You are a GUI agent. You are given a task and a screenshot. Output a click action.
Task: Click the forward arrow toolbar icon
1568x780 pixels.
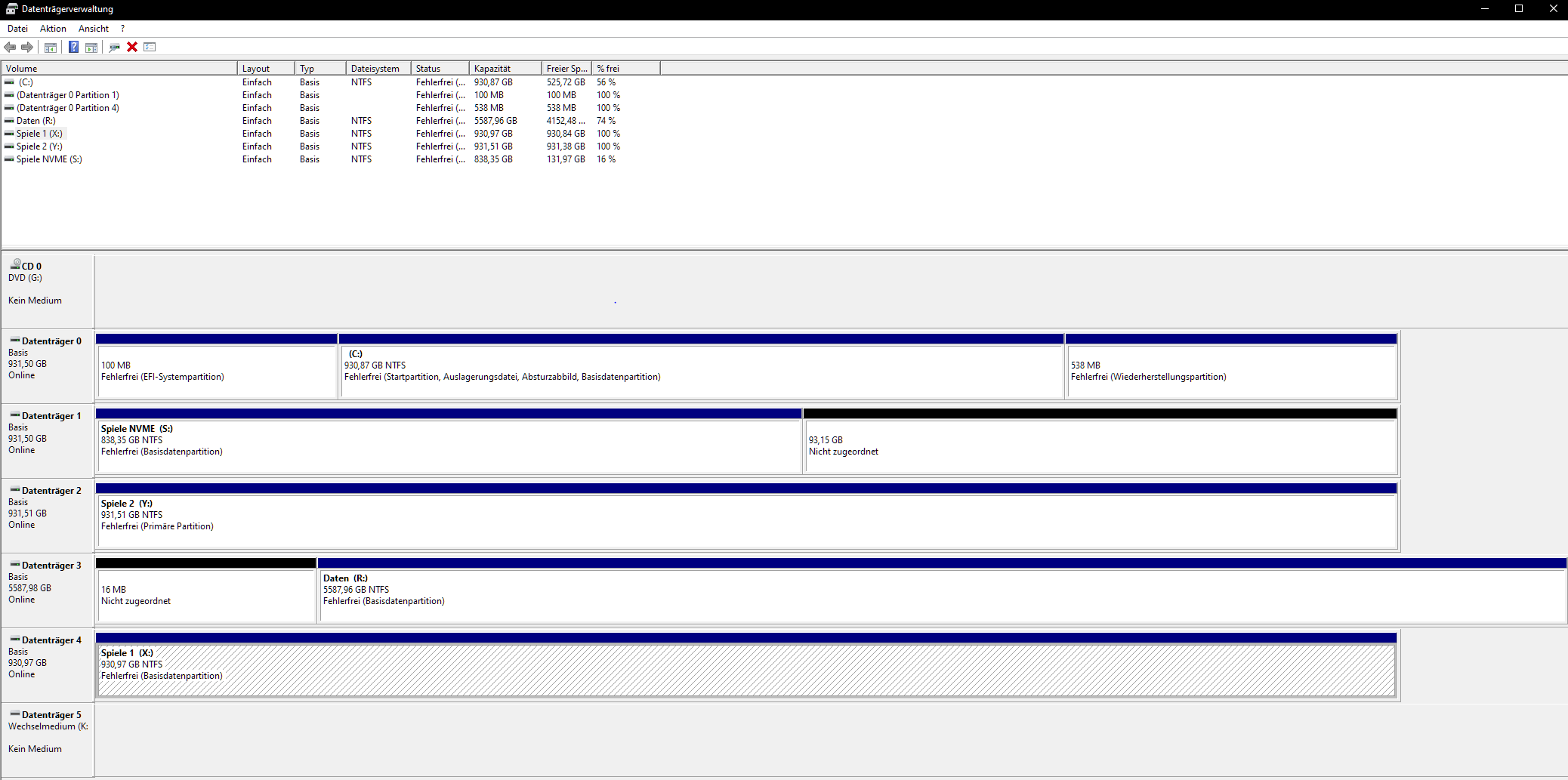pyautogui.click(x=27, y=48)
